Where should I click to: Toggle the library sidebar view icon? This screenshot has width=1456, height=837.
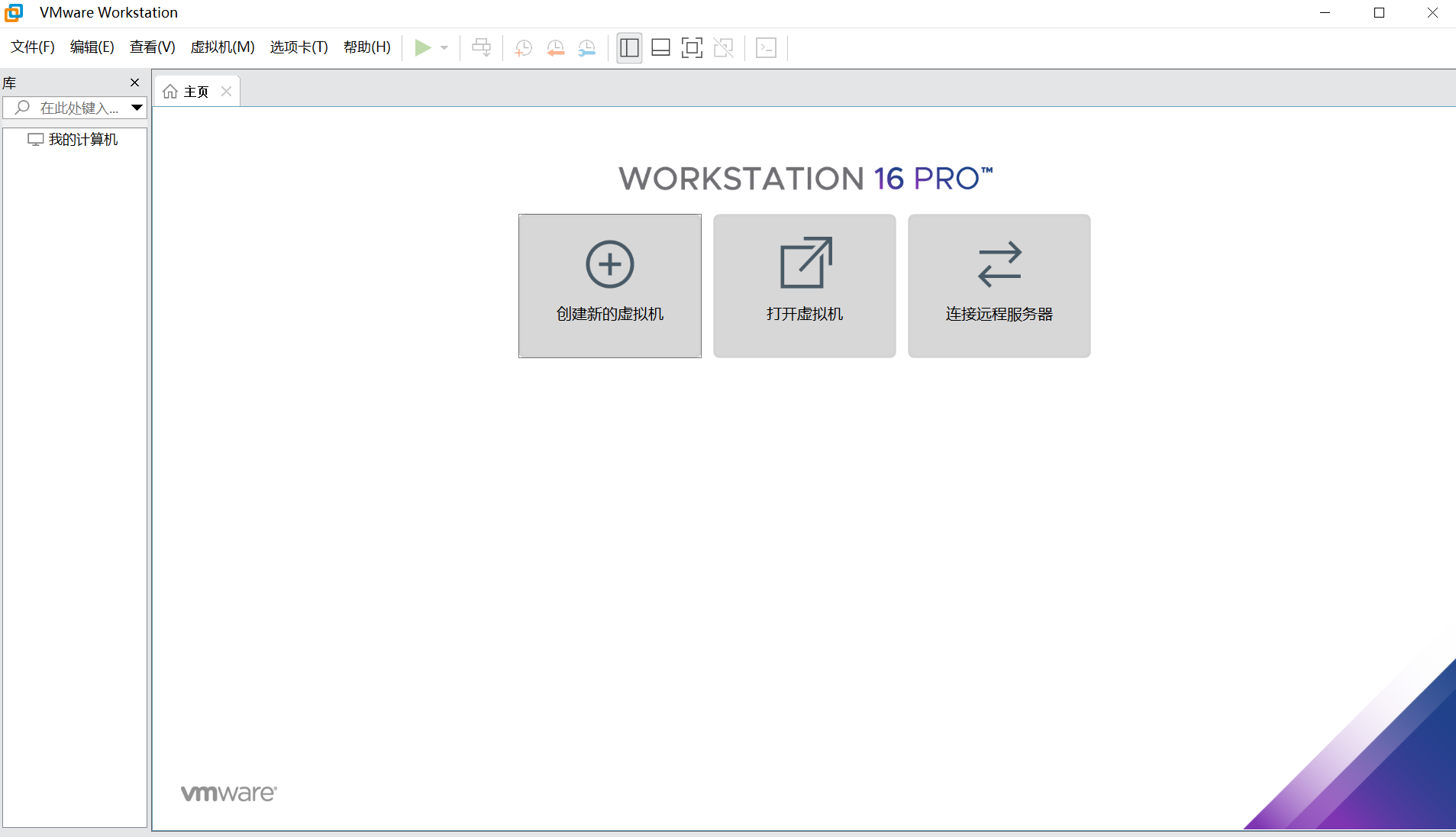629,47
